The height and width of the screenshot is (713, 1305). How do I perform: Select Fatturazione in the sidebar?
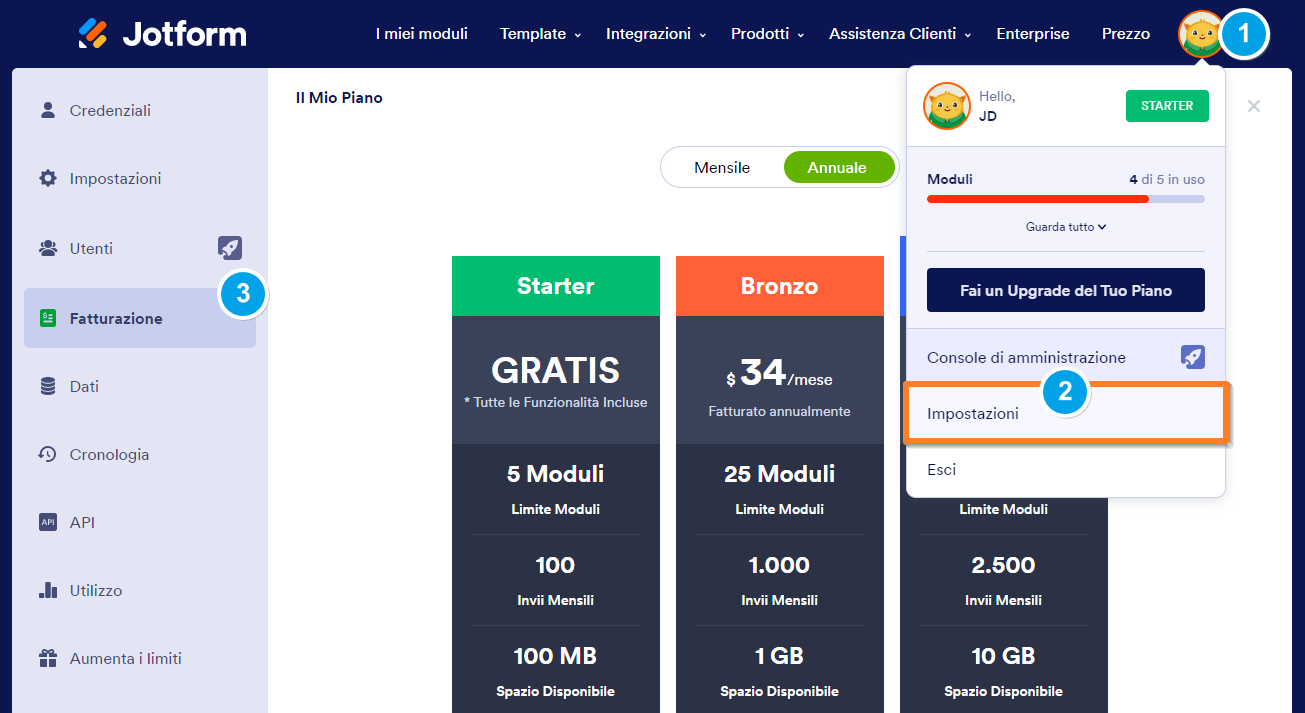140,318
